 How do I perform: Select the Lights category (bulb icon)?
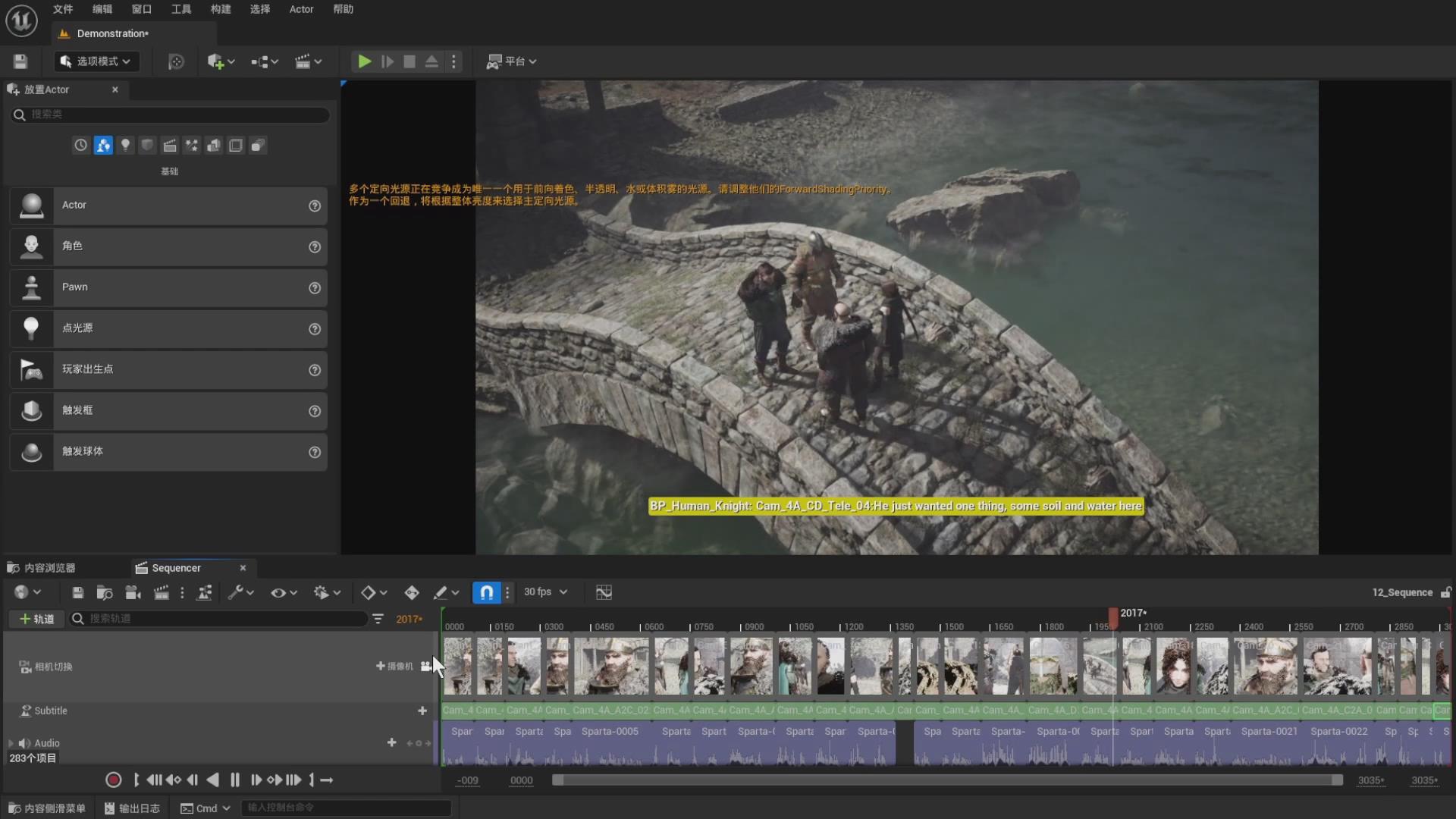pos(125,145)
